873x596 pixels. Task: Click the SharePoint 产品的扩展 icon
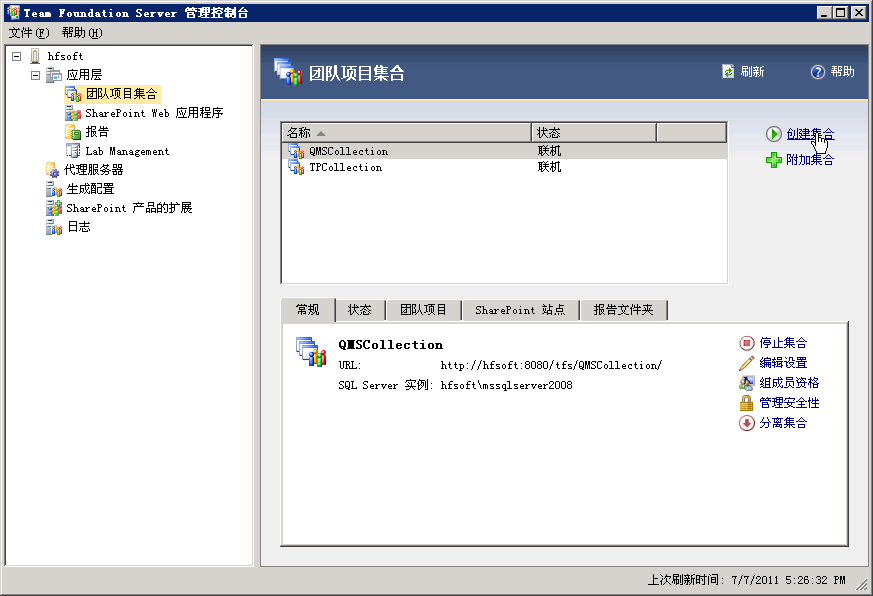(x=53, y=208)
